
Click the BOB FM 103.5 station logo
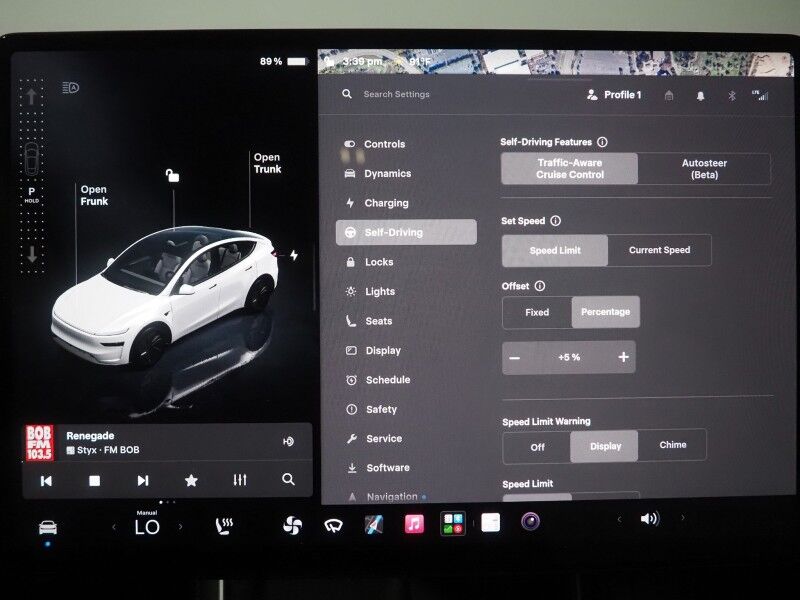click(x=39, y=443)
